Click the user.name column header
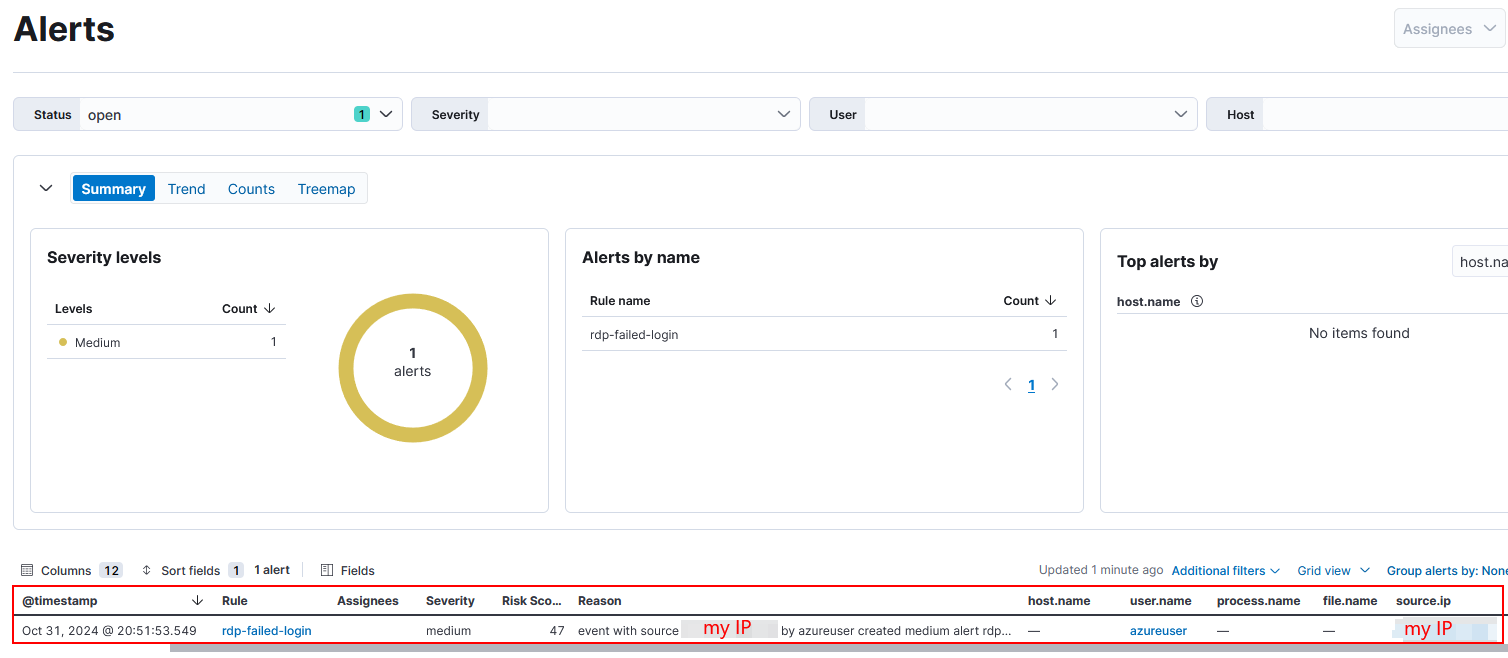Screen dimensions: 1508x658 click(1161, 601)
